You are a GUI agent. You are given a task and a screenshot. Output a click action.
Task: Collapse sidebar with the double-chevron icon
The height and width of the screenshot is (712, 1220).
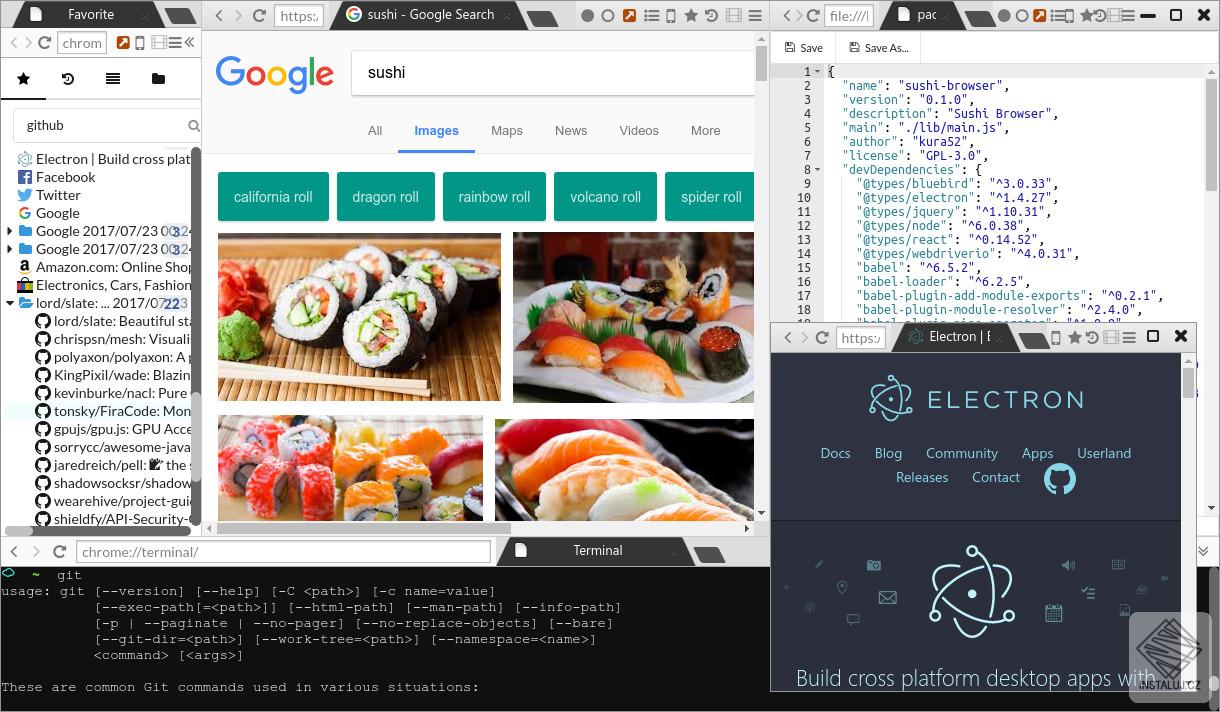189,43
